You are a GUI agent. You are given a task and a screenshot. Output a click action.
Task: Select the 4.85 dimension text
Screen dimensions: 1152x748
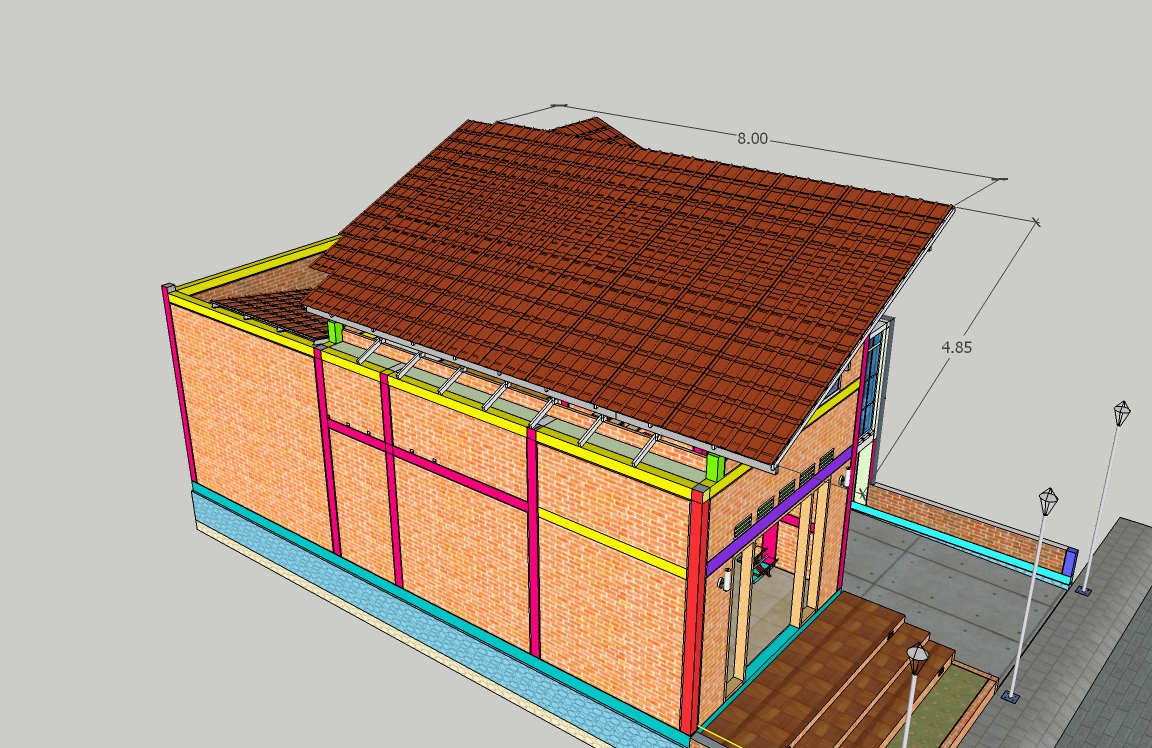tap(956, 348)
